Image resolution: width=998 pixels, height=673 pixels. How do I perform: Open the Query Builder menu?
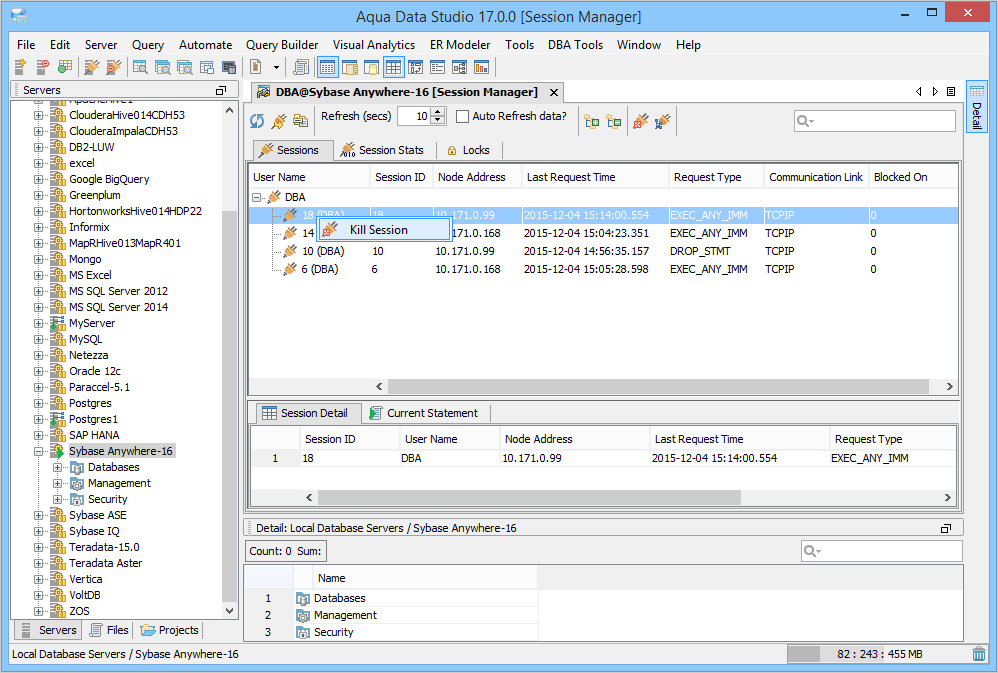pyautogui.click(x=282, y=45)
